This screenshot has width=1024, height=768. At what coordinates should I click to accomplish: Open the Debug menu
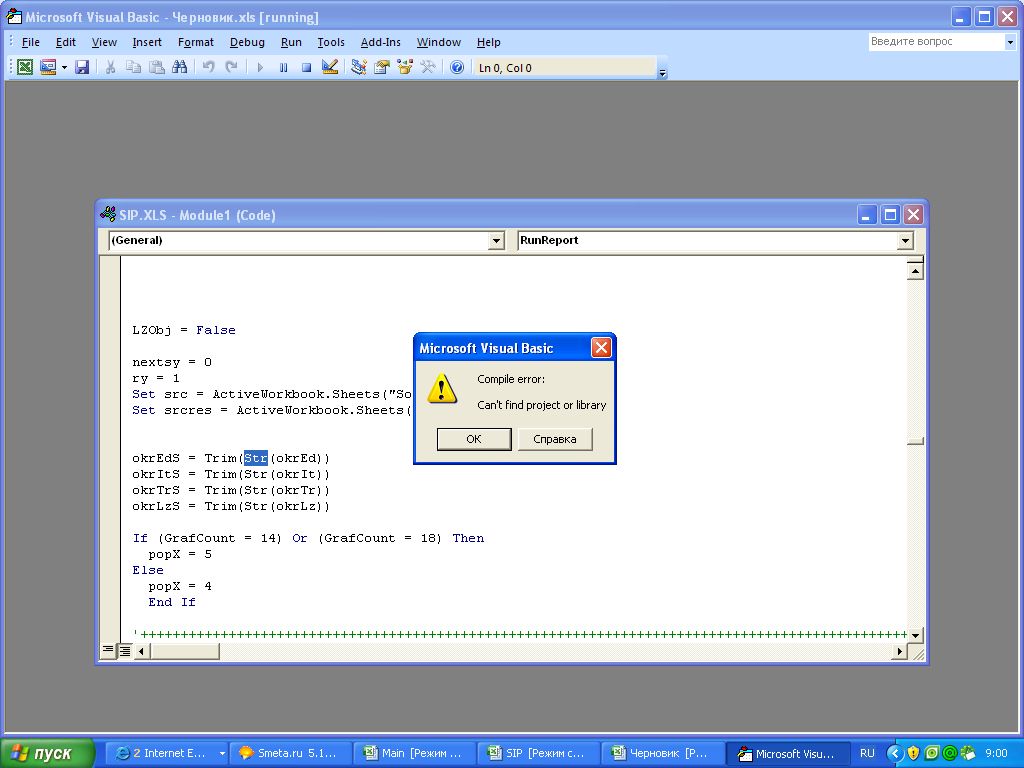(247, 42)
